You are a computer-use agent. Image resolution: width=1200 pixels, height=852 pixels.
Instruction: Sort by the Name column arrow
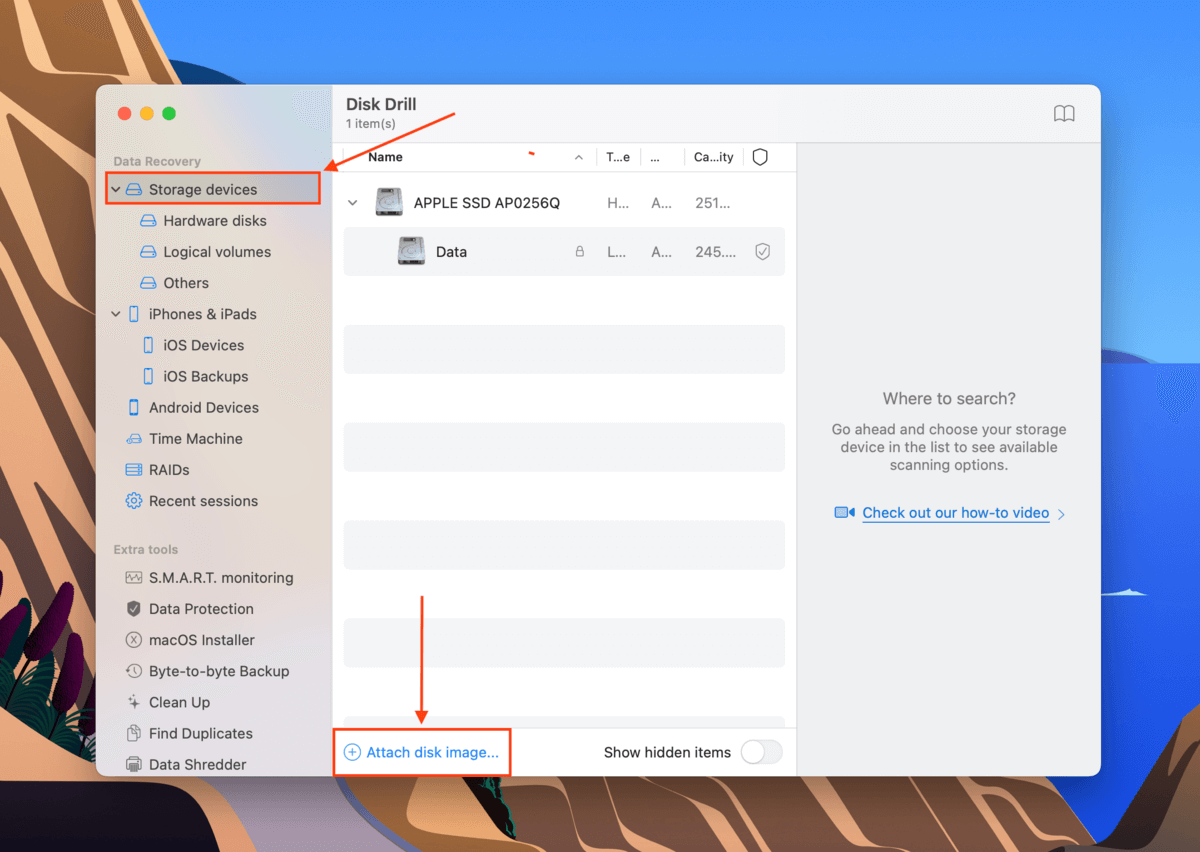(579, 158)
